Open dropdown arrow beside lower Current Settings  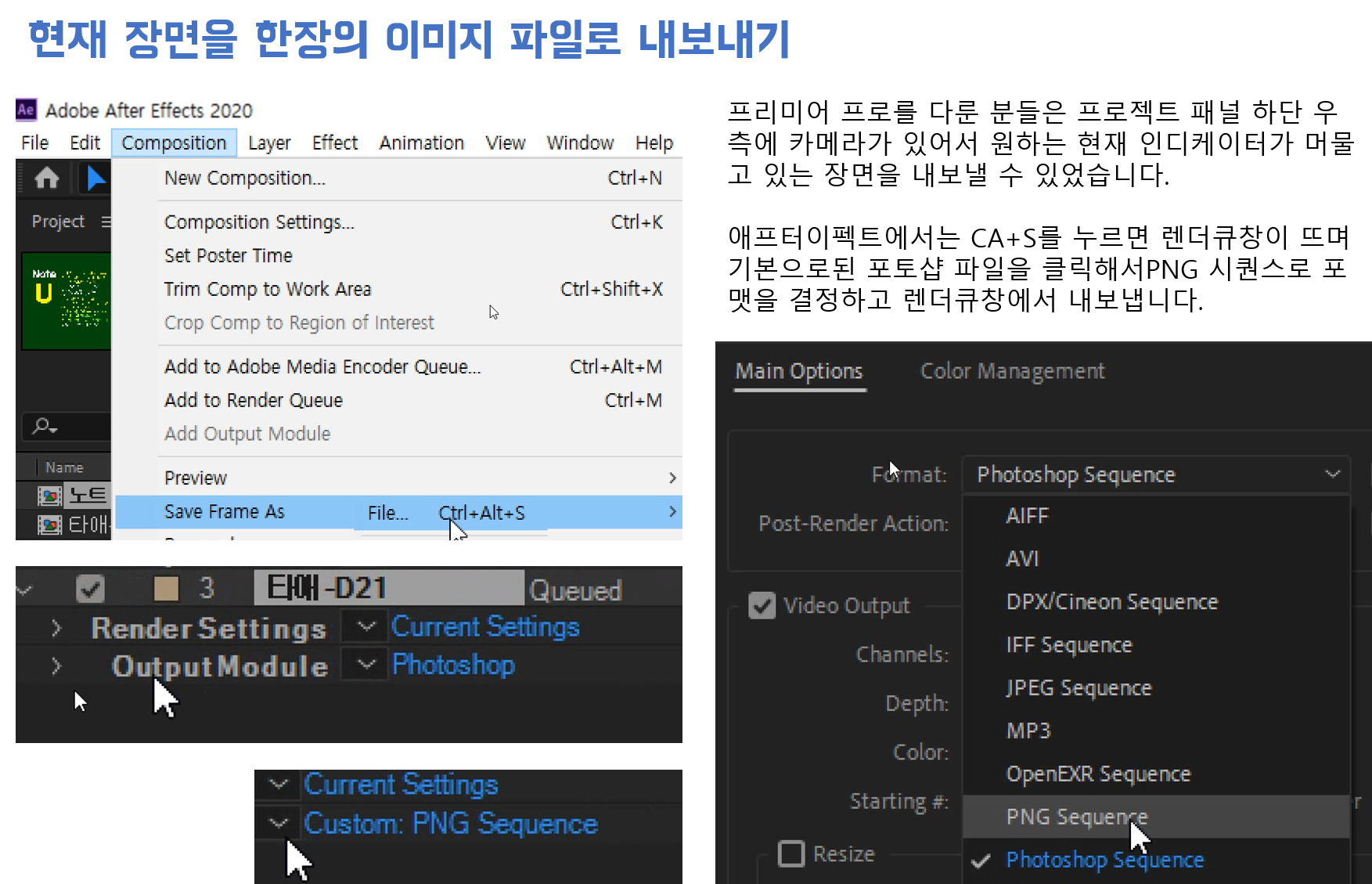pyautogui.click(x=278, y=784)
